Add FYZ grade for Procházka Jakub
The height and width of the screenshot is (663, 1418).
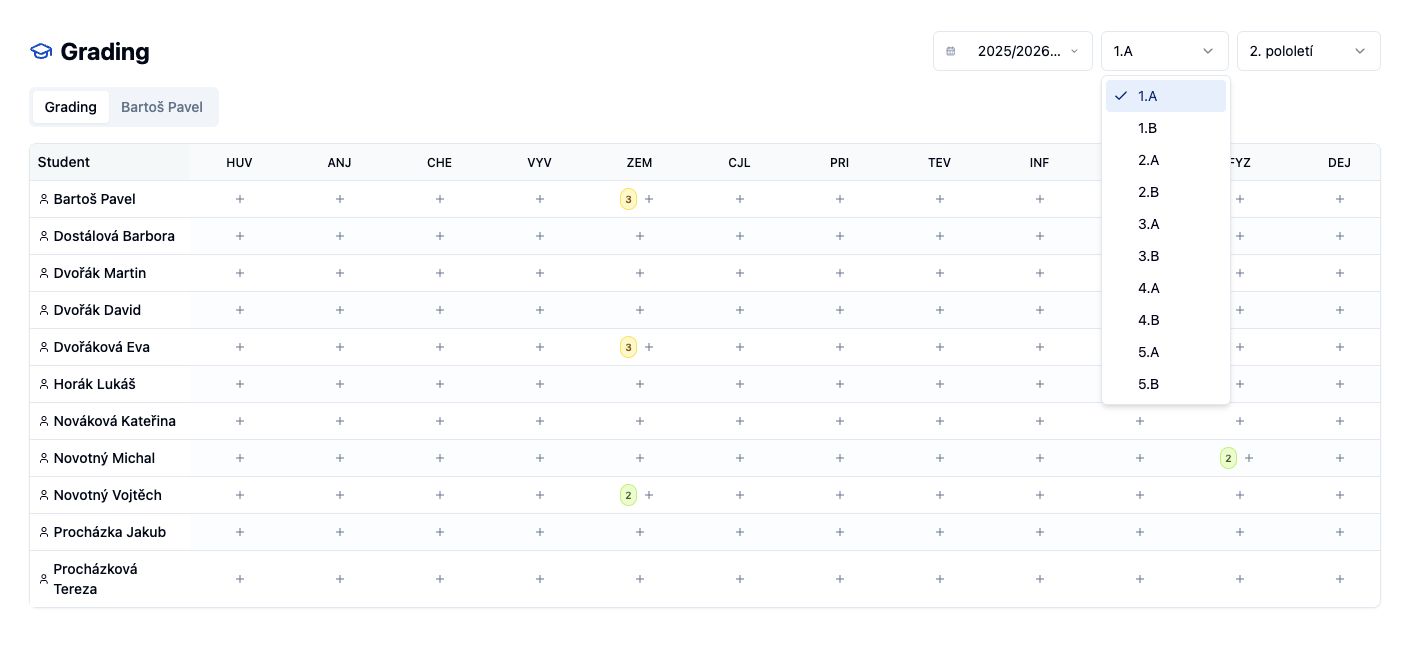(x=1240, y=532)
